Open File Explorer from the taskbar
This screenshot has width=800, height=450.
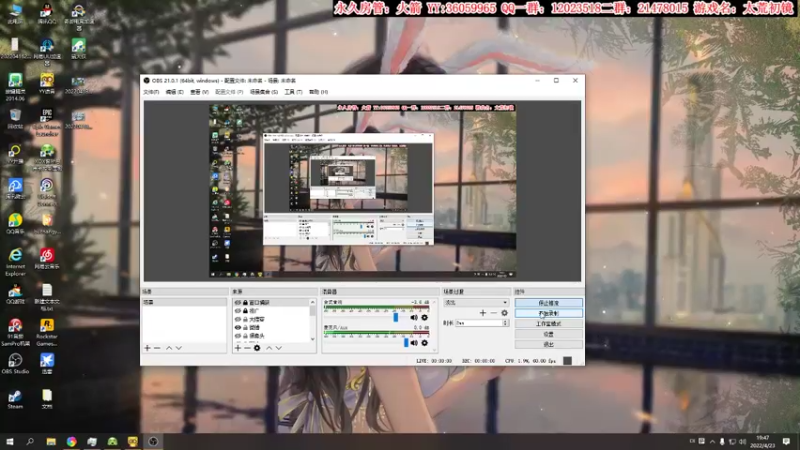pos(51,441)
